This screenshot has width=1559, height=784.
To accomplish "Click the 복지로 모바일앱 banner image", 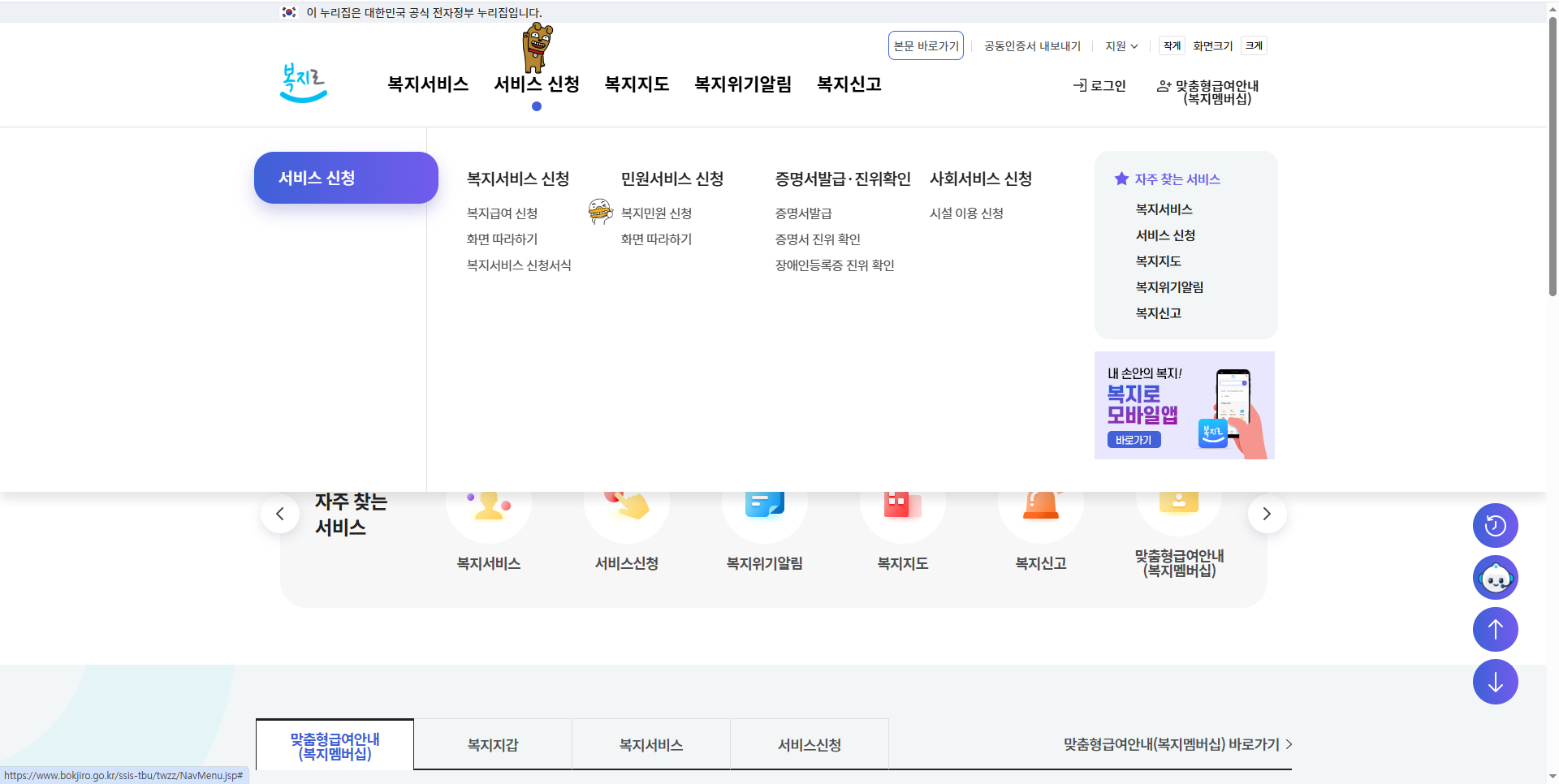I will click(x=1185, y=405).
